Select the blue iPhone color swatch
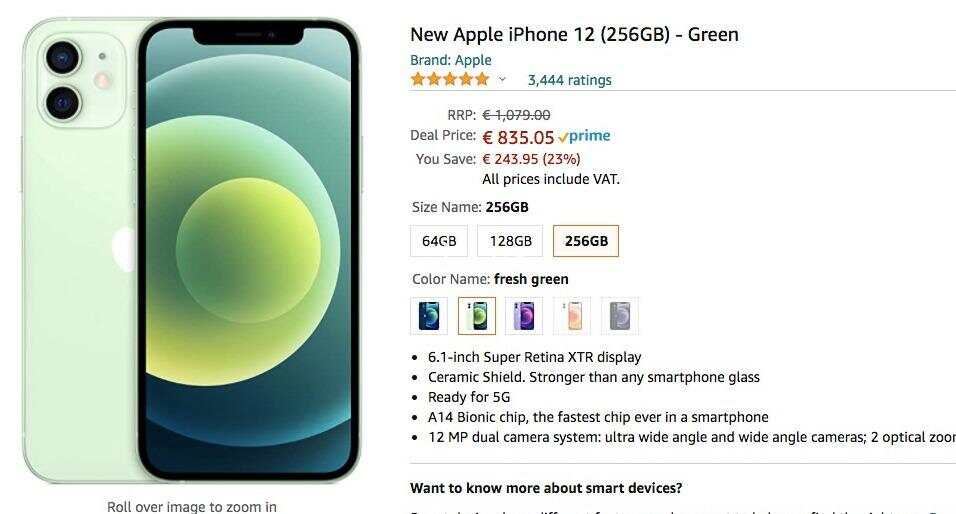956x514 pixels. (429, 316)
